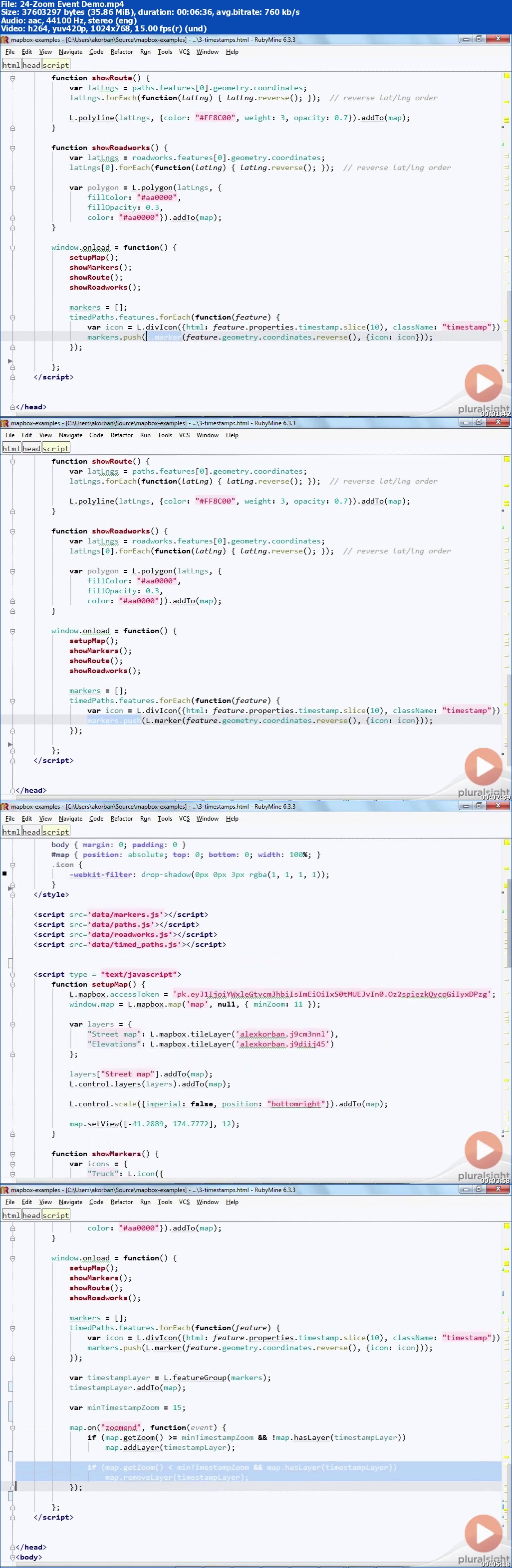Fold the var icons object
512x1568 pixels.
click(x=12, y=1164)
